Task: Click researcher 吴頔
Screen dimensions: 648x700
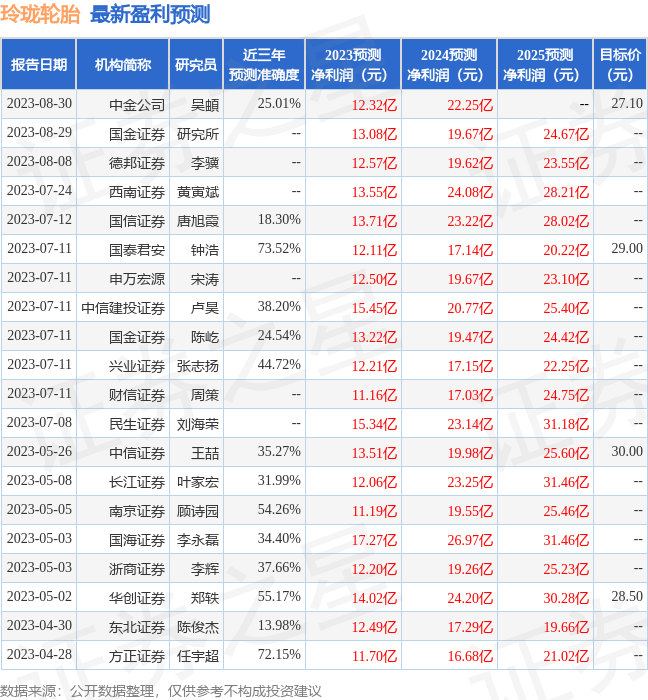Action: [205, 105]
